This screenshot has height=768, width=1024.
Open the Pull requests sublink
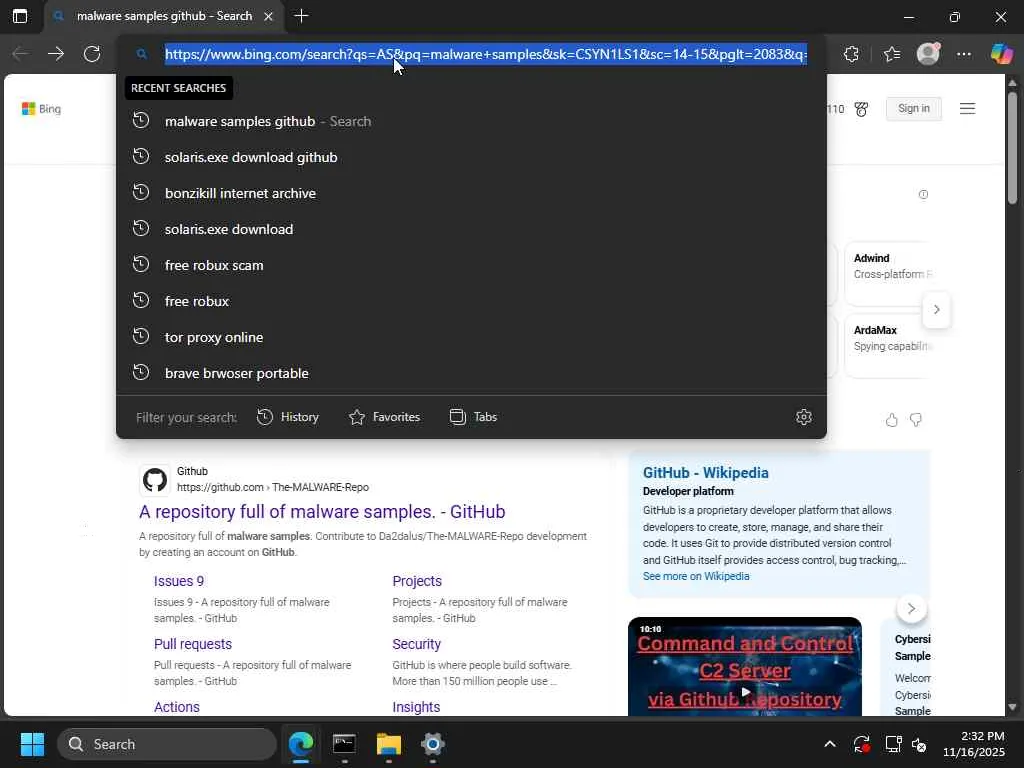pos(193,644)
